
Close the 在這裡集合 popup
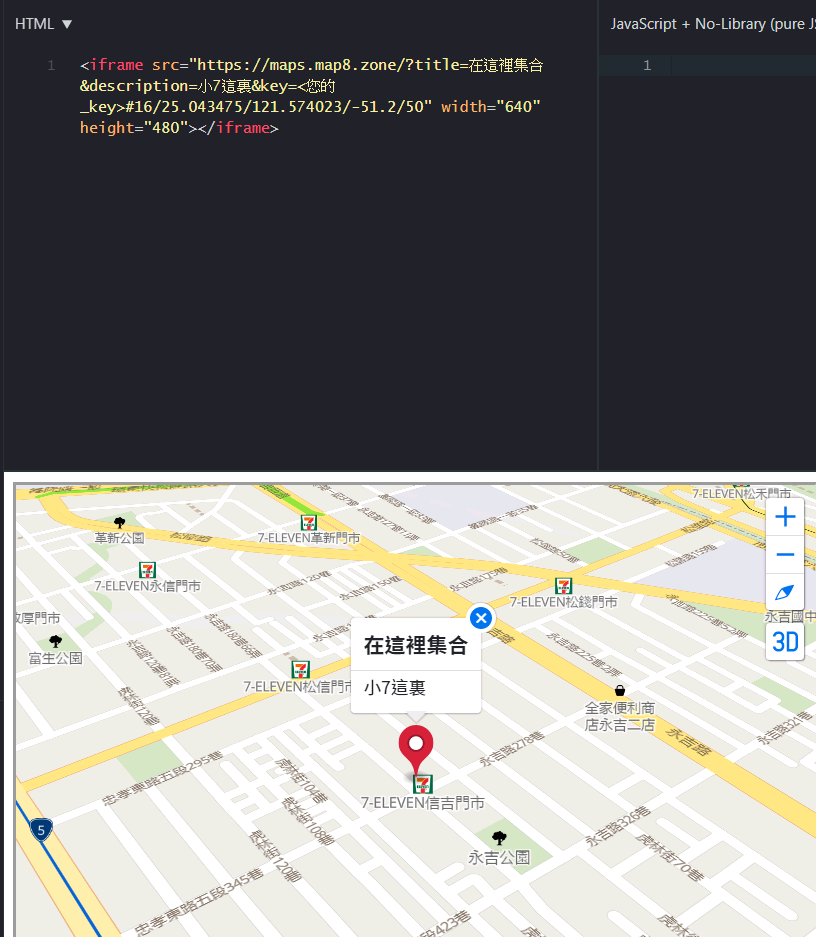coord(481,618)
